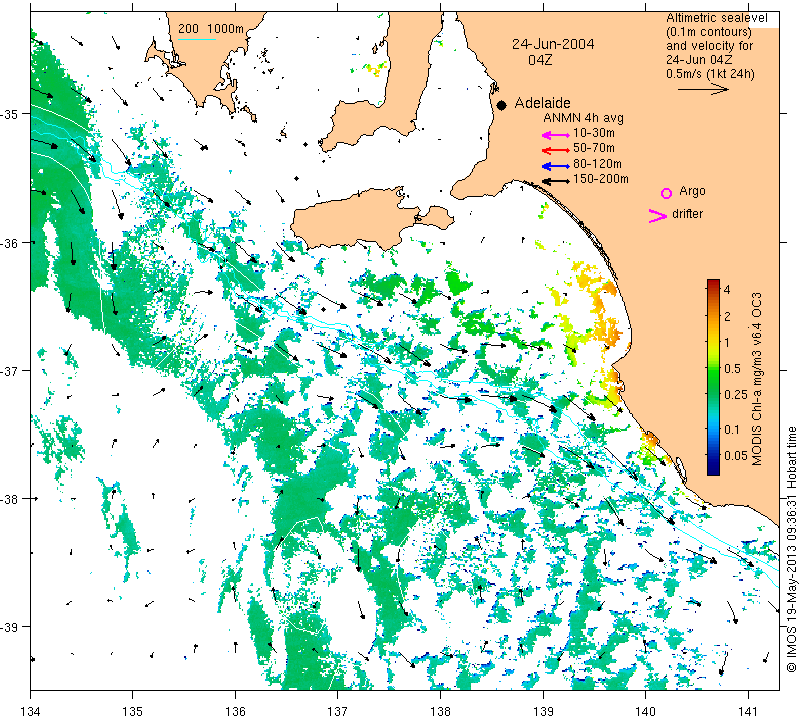Click the '04Z' time text below date
The image size is (800, 720).
[540, 60]
